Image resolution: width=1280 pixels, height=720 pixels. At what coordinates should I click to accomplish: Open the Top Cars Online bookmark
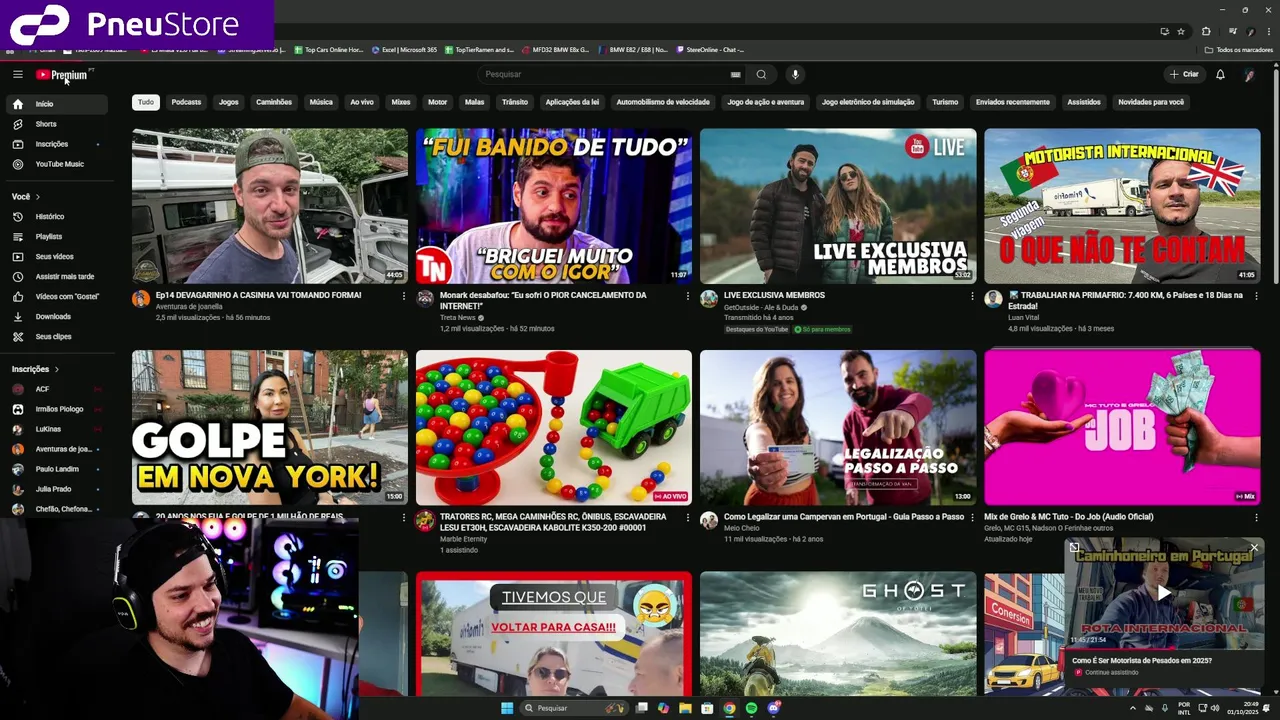tap(329, 50)
